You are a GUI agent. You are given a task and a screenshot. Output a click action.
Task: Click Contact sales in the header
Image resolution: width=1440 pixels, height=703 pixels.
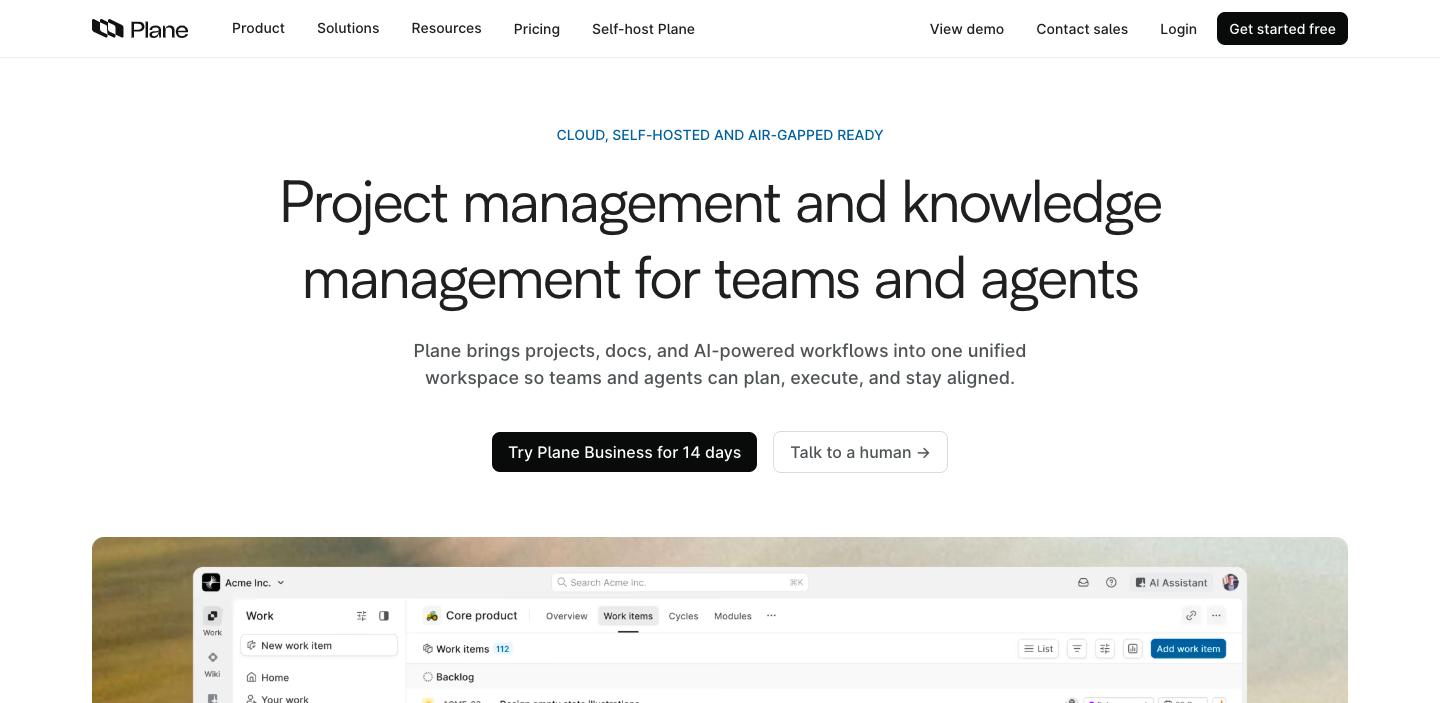click(x=1082, y=29)
